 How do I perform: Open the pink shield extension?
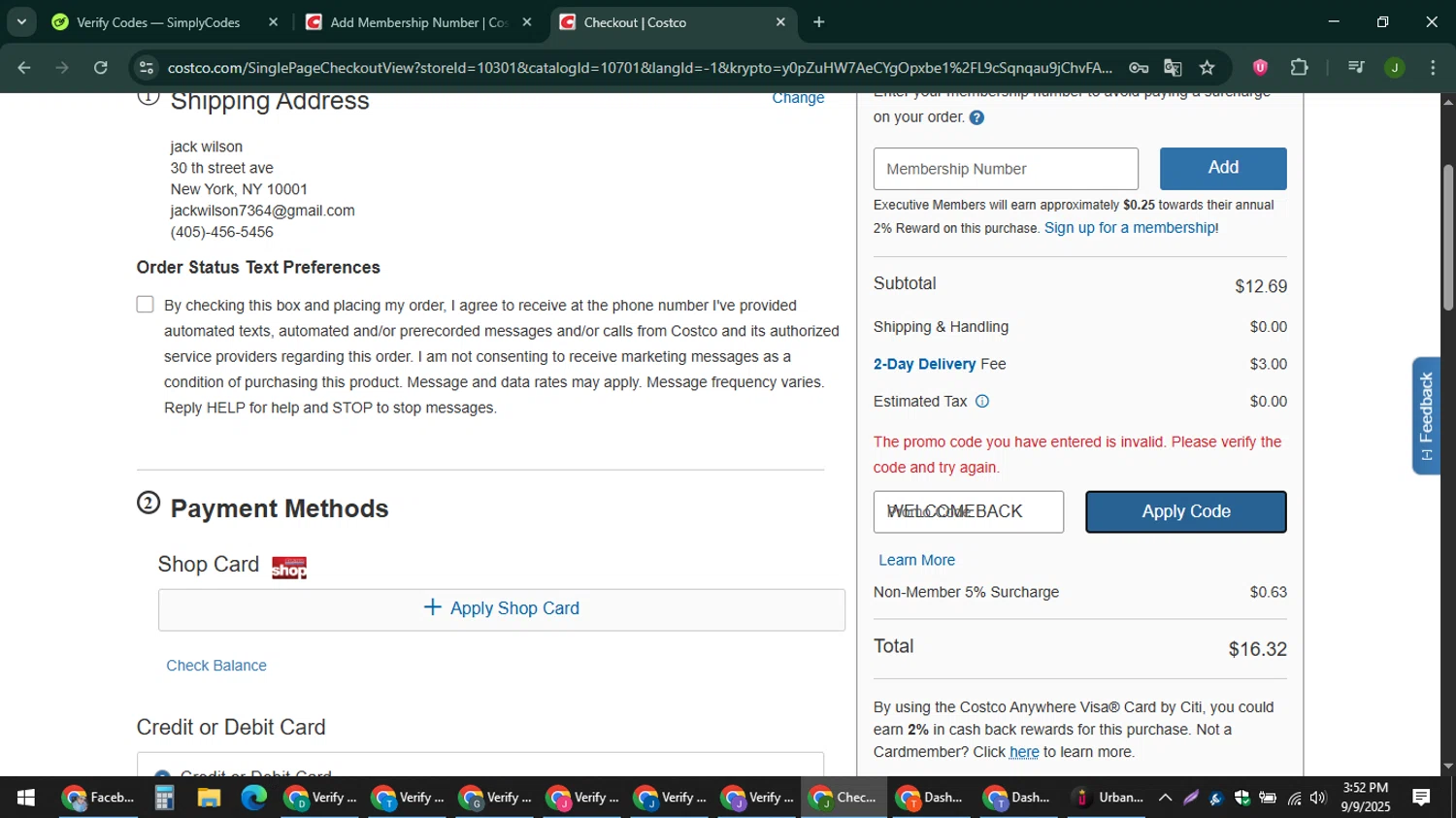(1260, 67)
